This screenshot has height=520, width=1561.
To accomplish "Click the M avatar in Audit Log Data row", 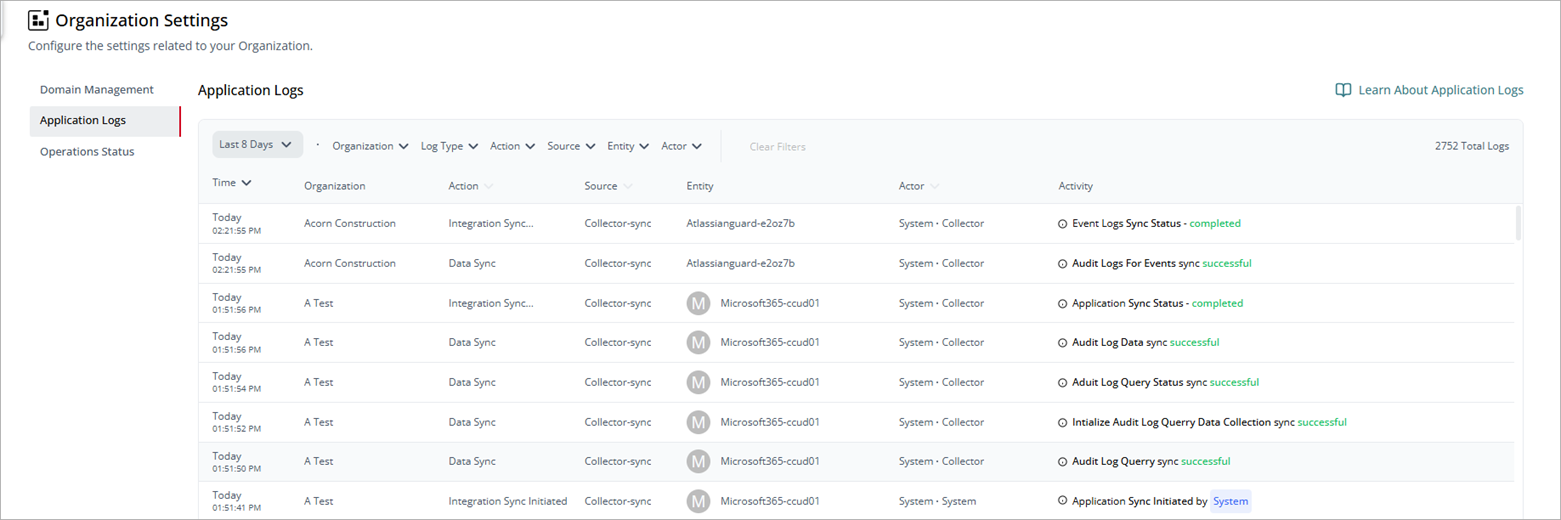I will (x=699, y=342).
